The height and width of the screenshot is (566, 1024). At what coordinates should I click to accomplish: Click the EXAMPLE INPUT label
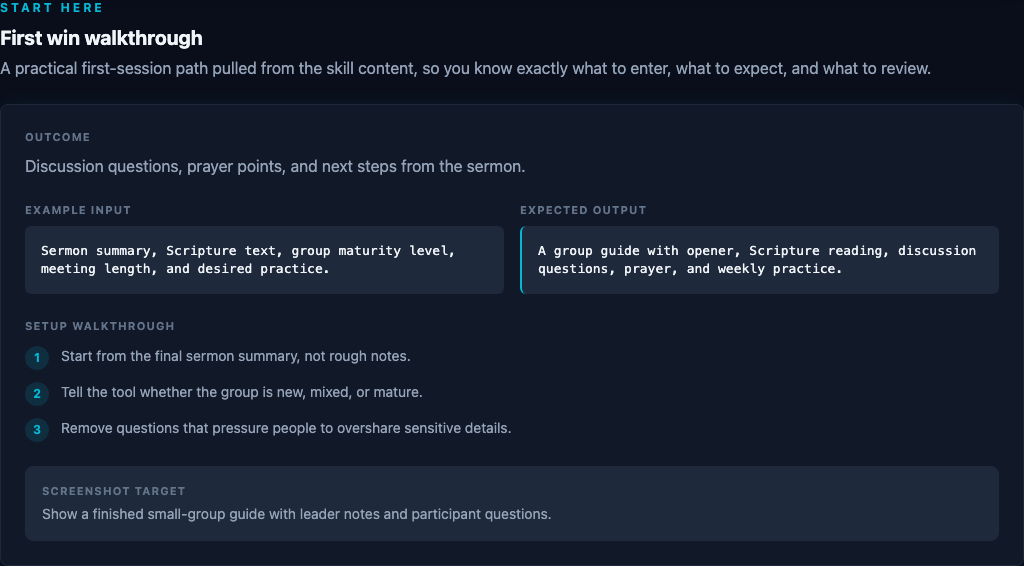[78, 210]
